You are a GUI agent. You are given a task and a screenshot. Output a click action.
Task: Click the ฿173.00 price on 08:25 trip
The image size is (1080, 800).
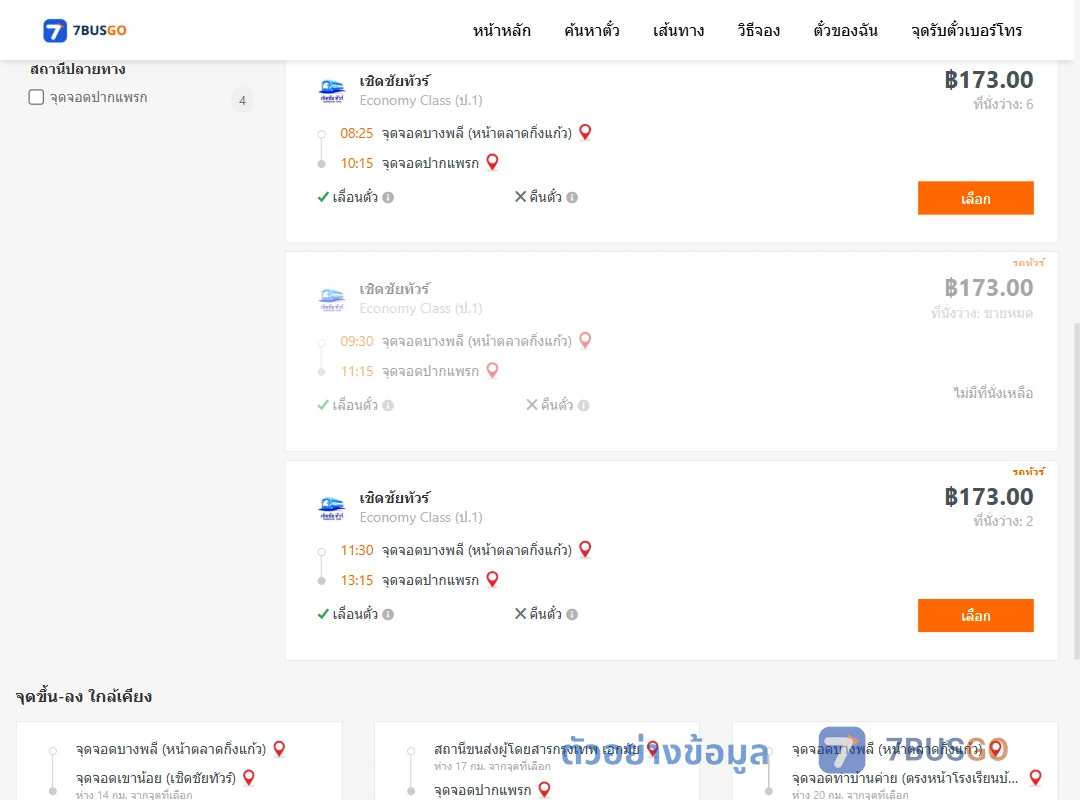pyautogui.click(x=988, y=80)
